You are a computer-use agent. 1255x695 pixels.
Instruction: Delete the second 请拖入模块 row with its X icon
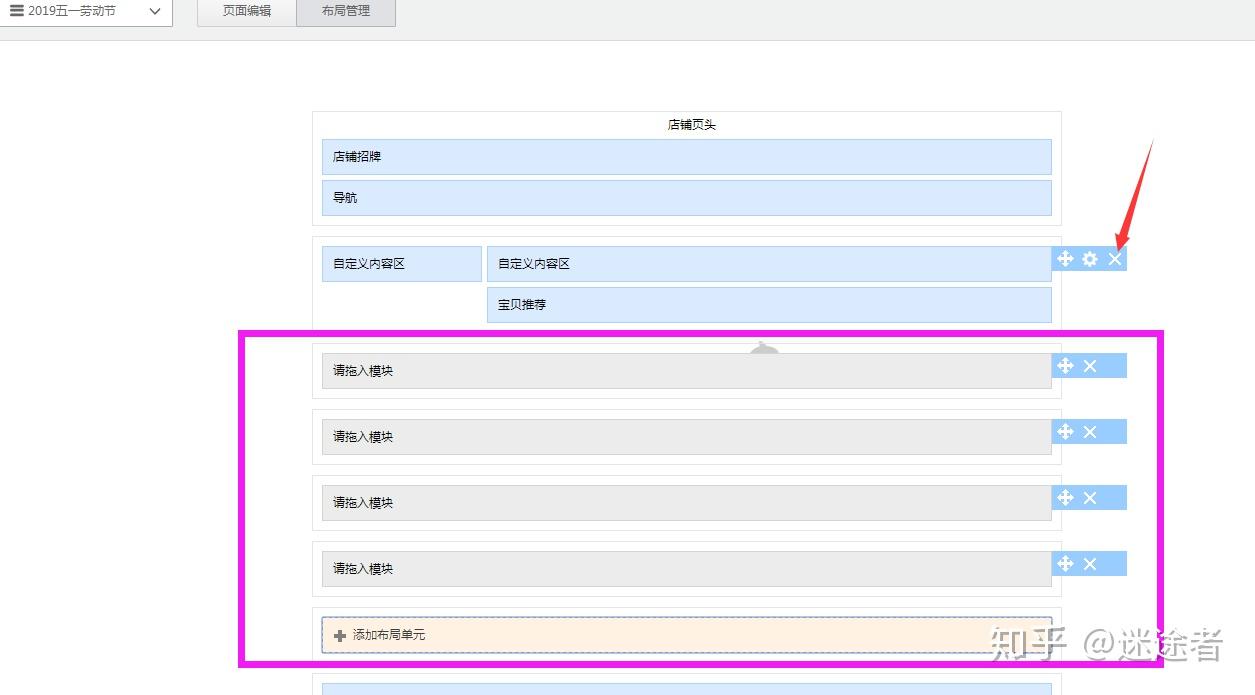[1089, 432]
